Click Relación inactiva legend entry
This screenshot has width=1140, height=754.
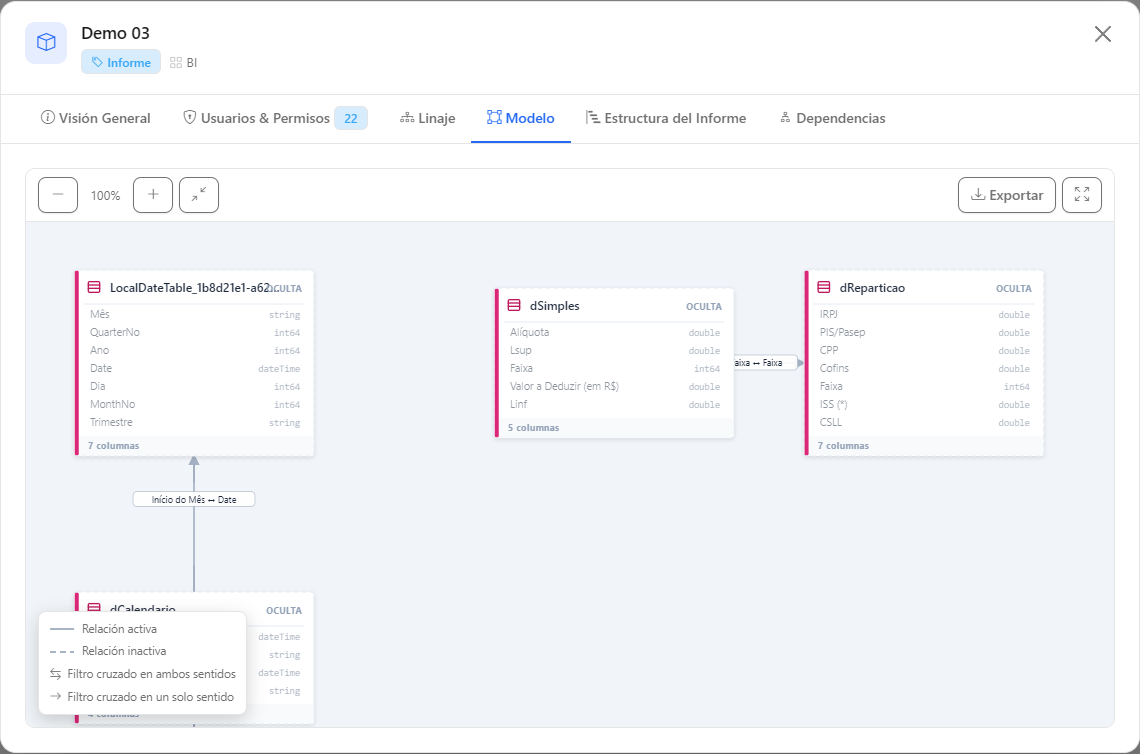tap(108, 651)
